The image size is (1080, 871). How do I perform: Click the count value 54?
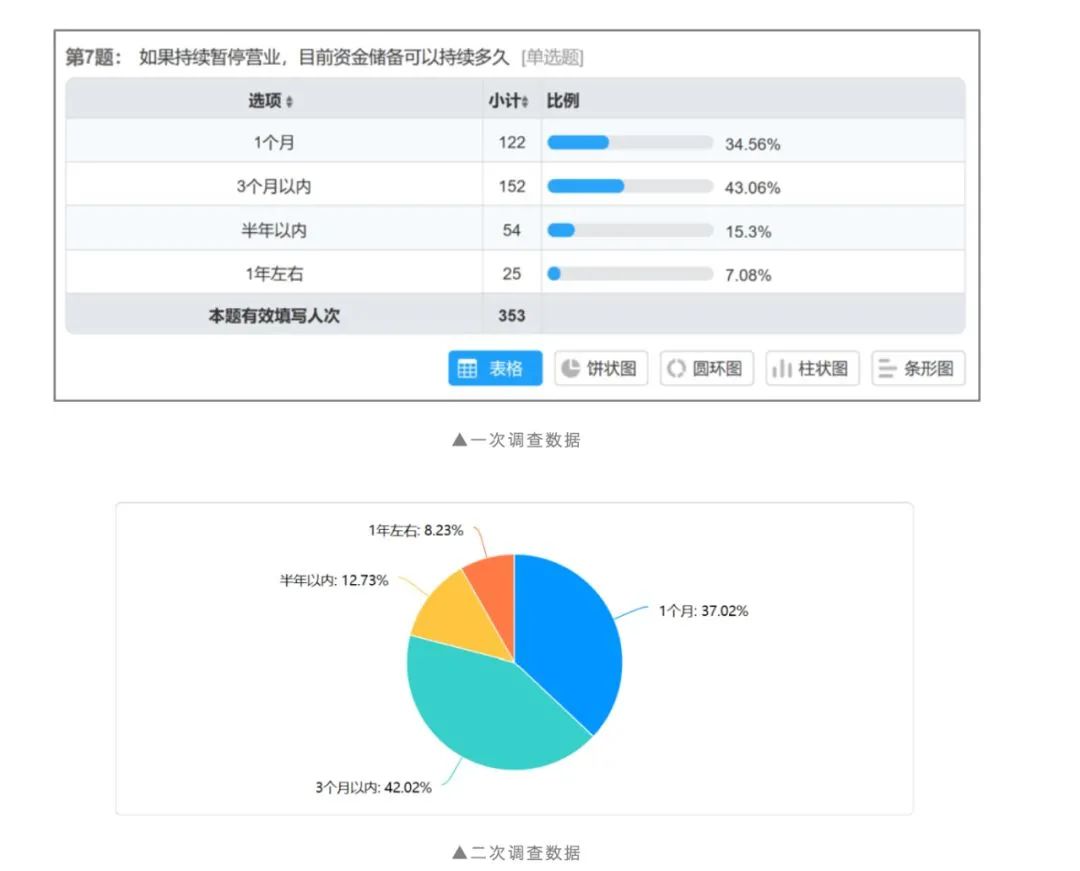512,230
